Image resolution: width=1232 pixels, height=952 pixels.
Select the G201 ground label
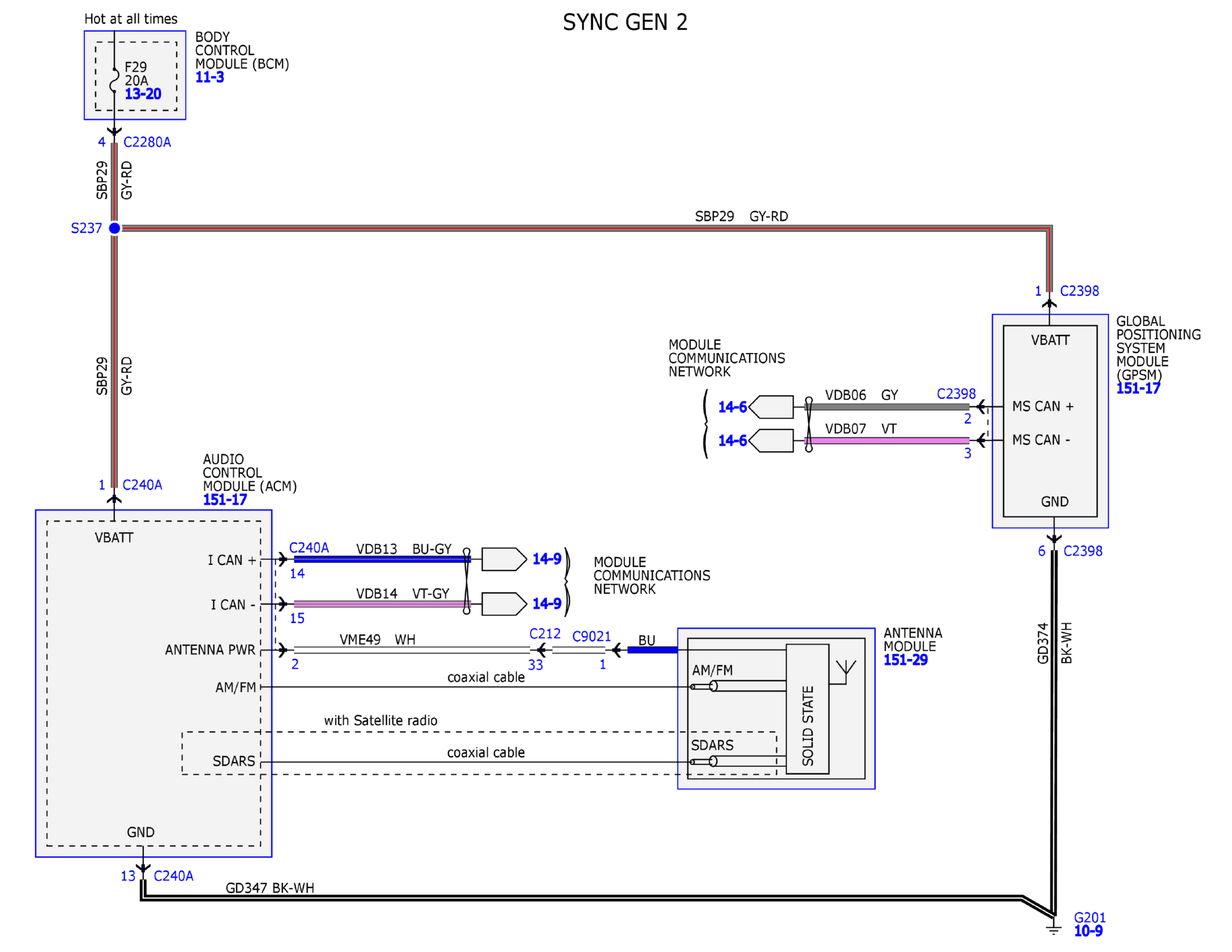point(1090,918)
